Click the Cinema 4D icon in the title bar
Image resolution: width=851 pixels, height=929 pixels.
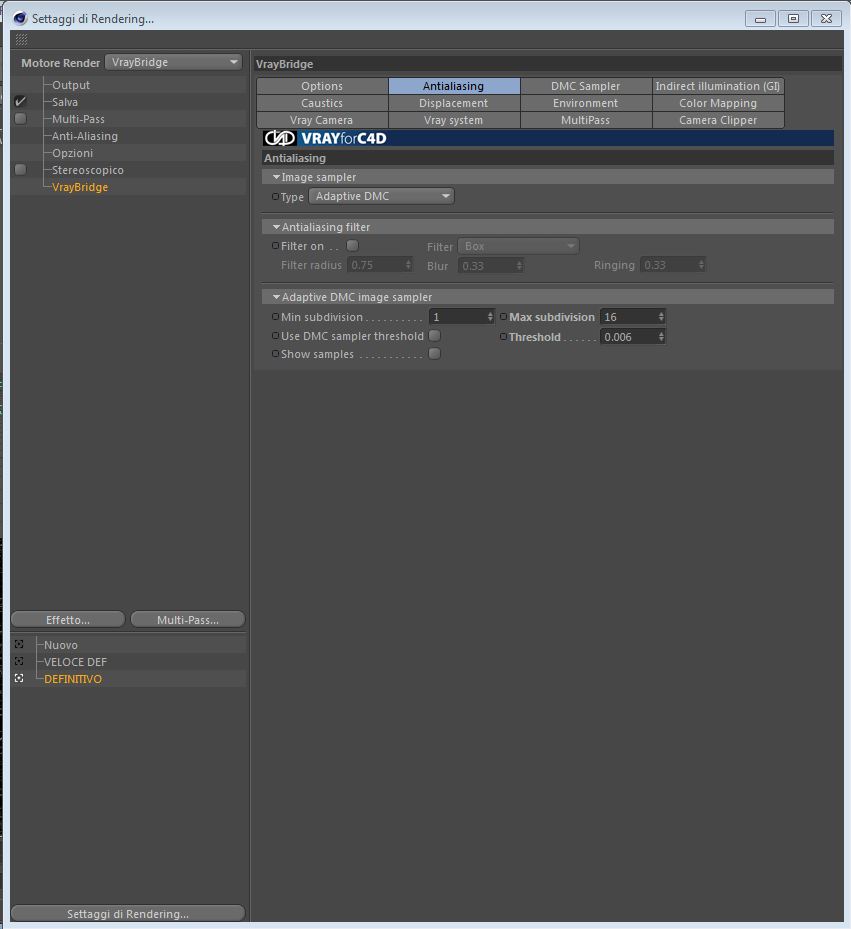click(20, 18)
